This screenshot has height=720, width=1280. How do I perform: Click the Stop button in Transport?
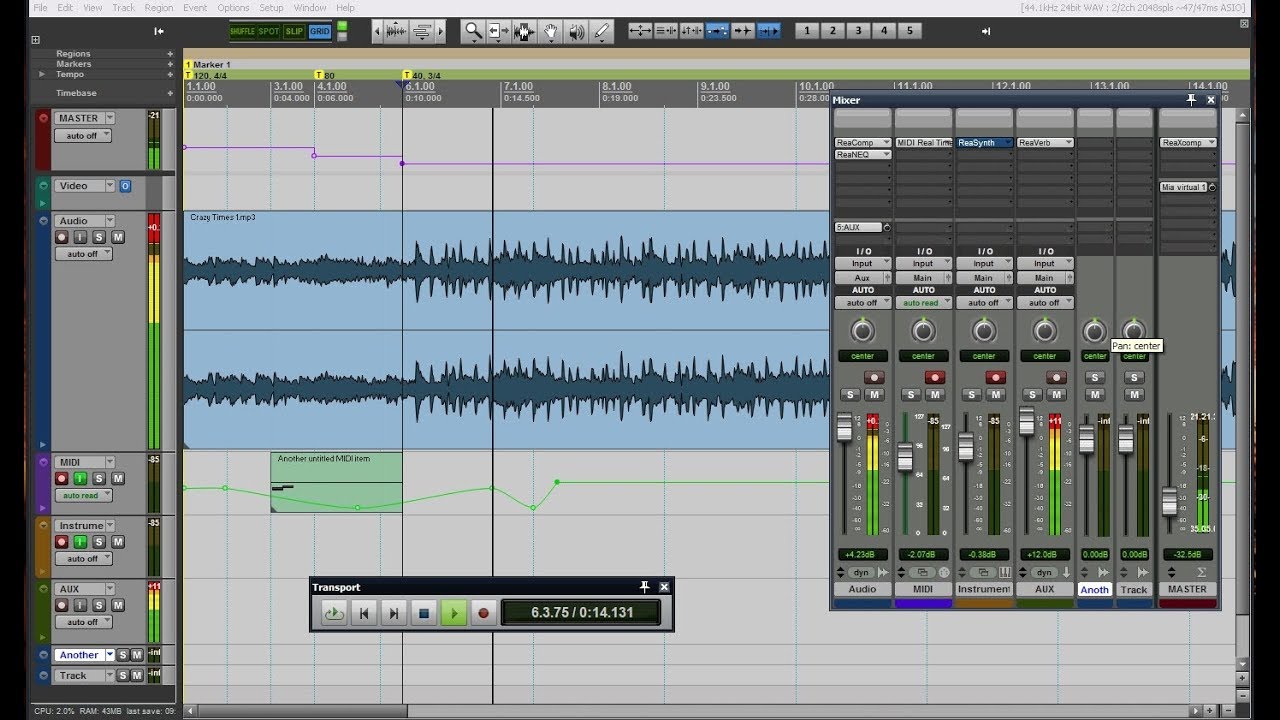(423, 613)
